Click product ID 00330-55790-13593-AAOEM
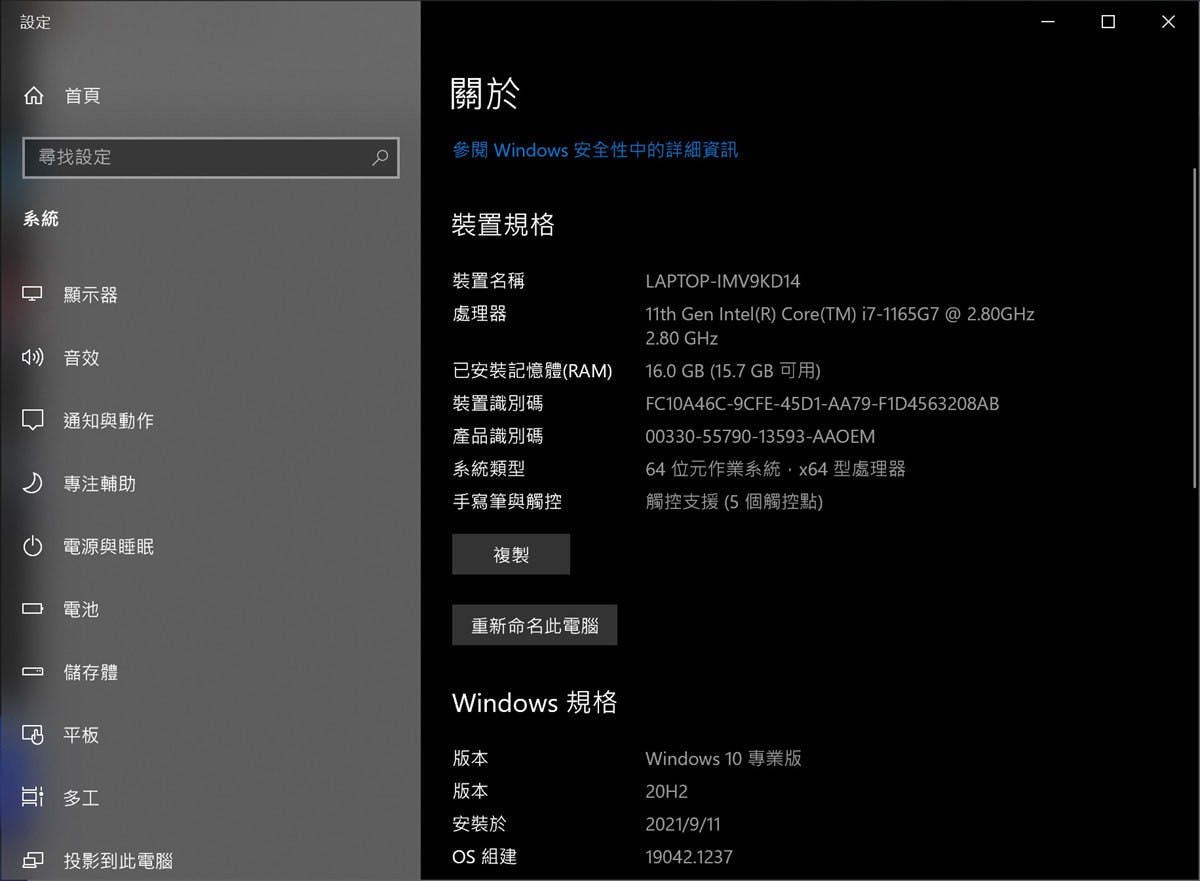1200x881 pixels. tap(760, 437)
